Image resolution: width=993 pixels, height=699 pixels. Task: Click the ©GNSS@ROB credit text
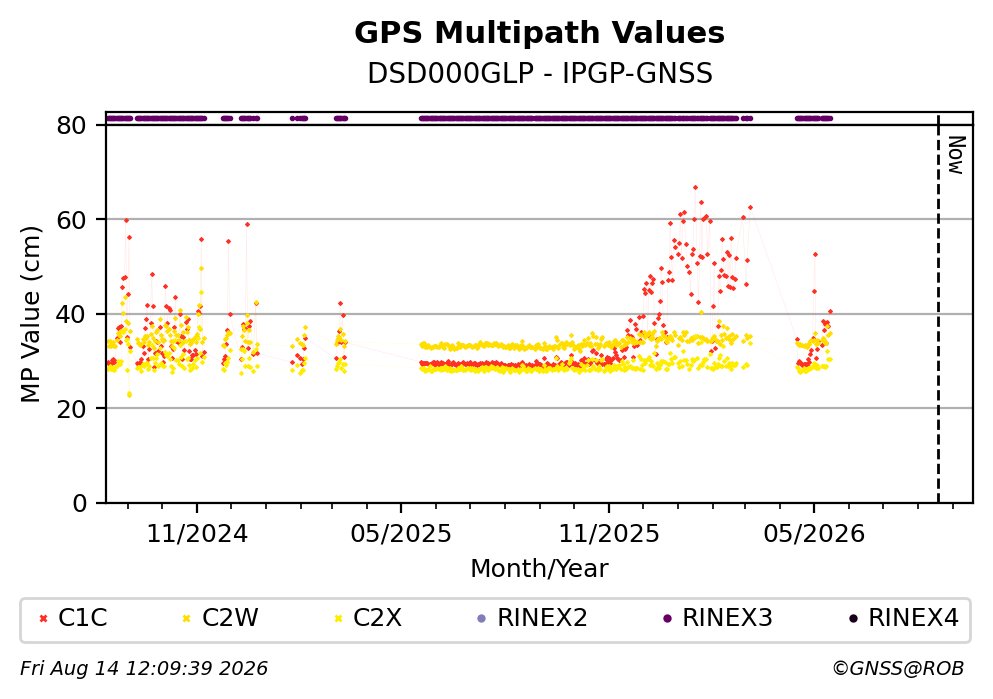[x=898, y=669]
